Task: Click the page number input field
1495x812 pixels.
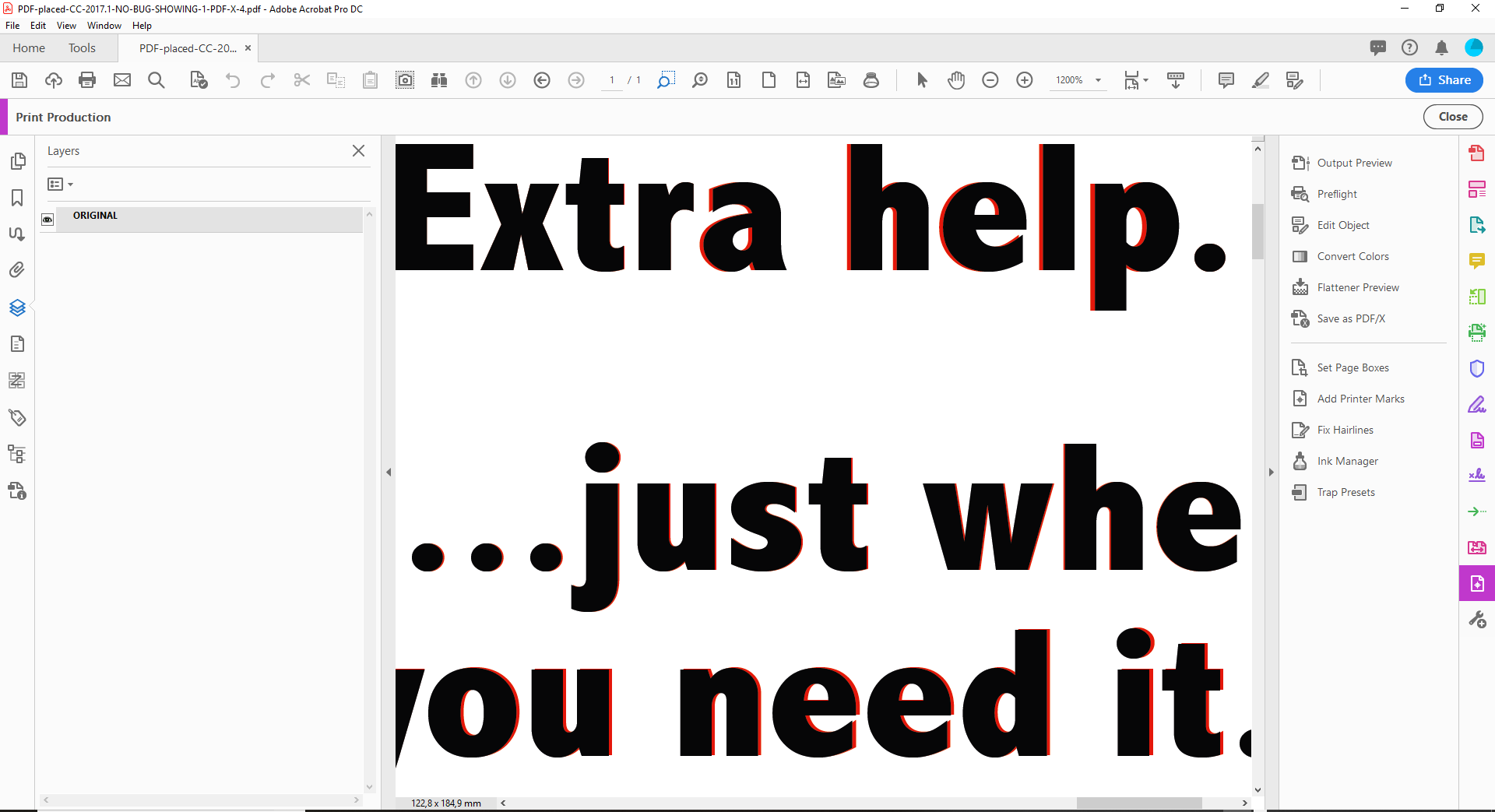Action: coord(612,80)
